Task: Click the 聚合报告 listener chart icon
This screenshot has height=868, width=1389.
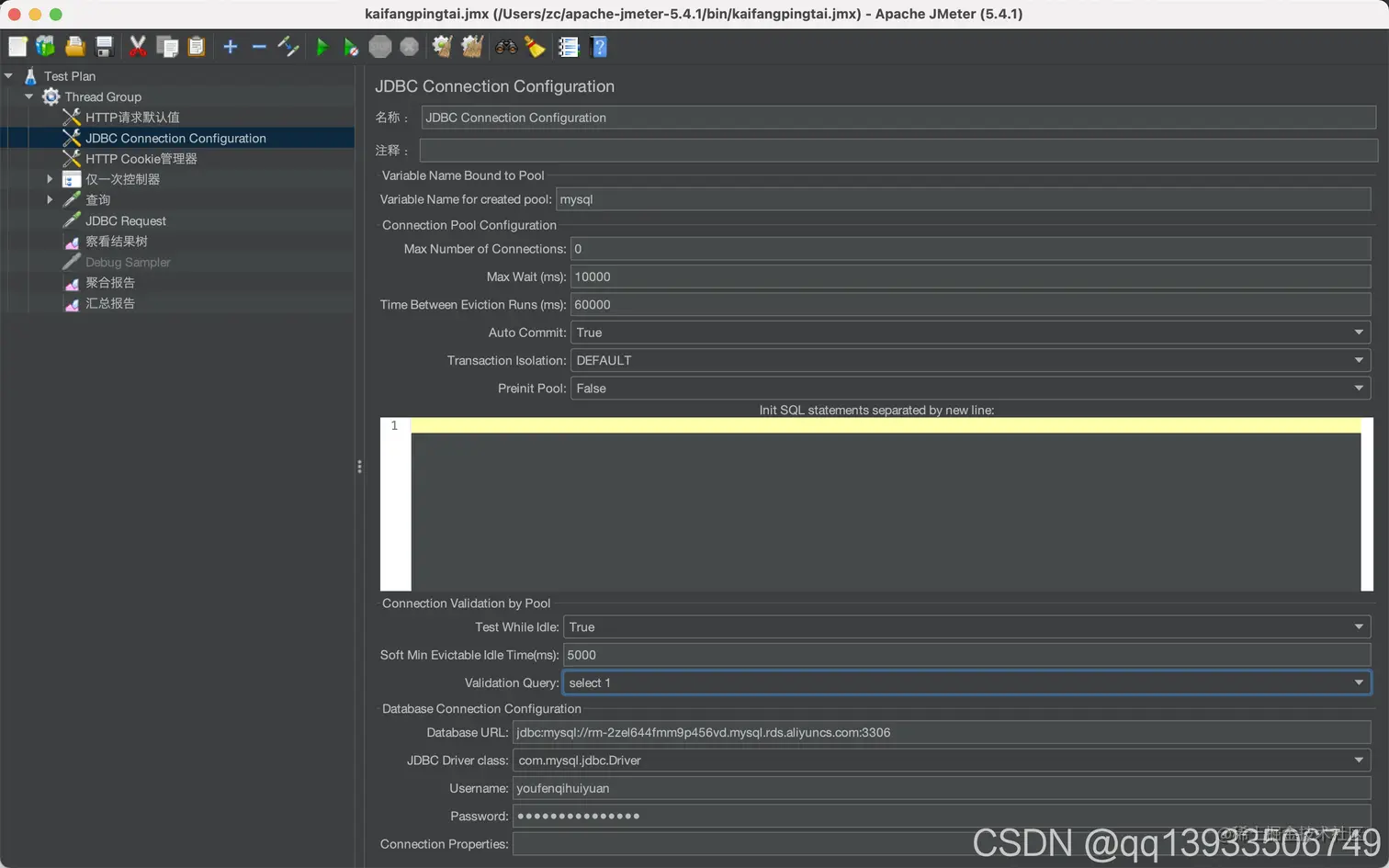Action: tap(72, 283)
